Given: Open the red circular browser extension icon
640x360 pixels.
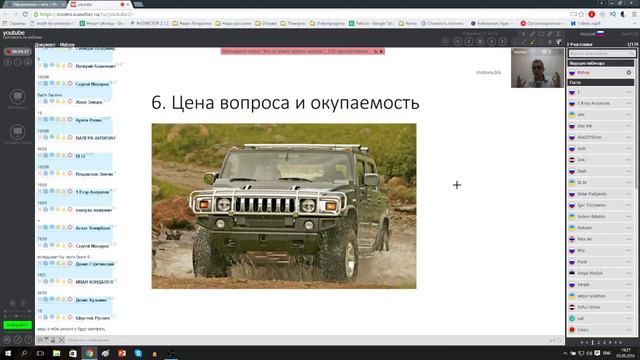Looking at the screenshot, I should tap(591, 14).
